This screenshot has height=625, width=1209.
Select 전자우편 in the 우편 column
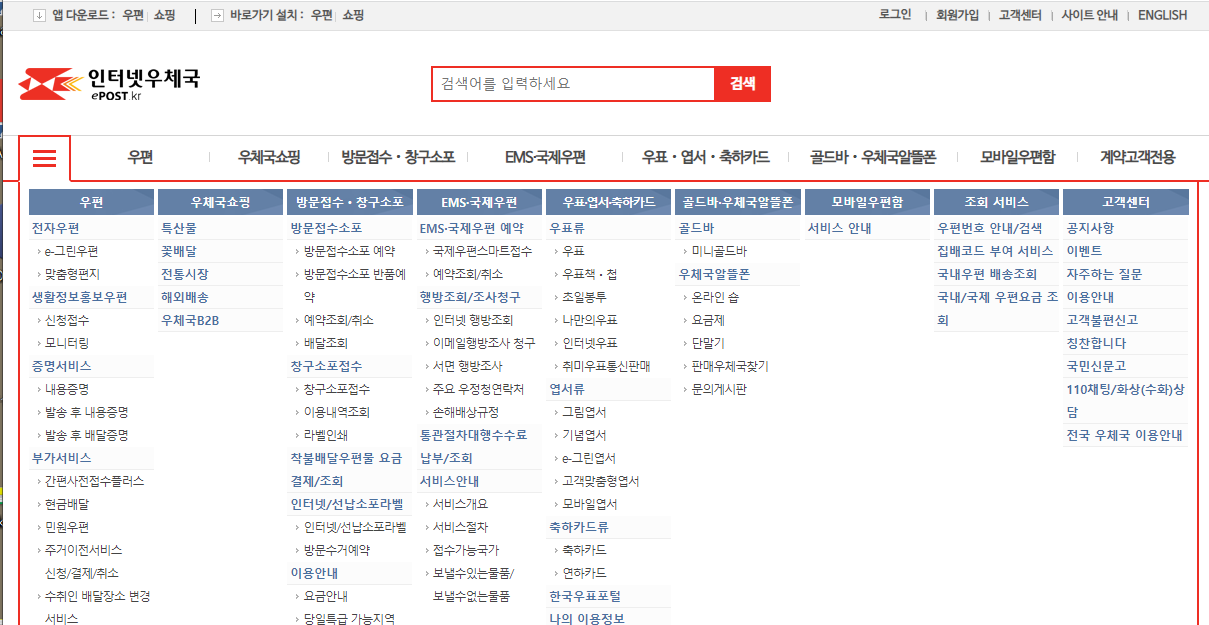(x=55, y=228)
